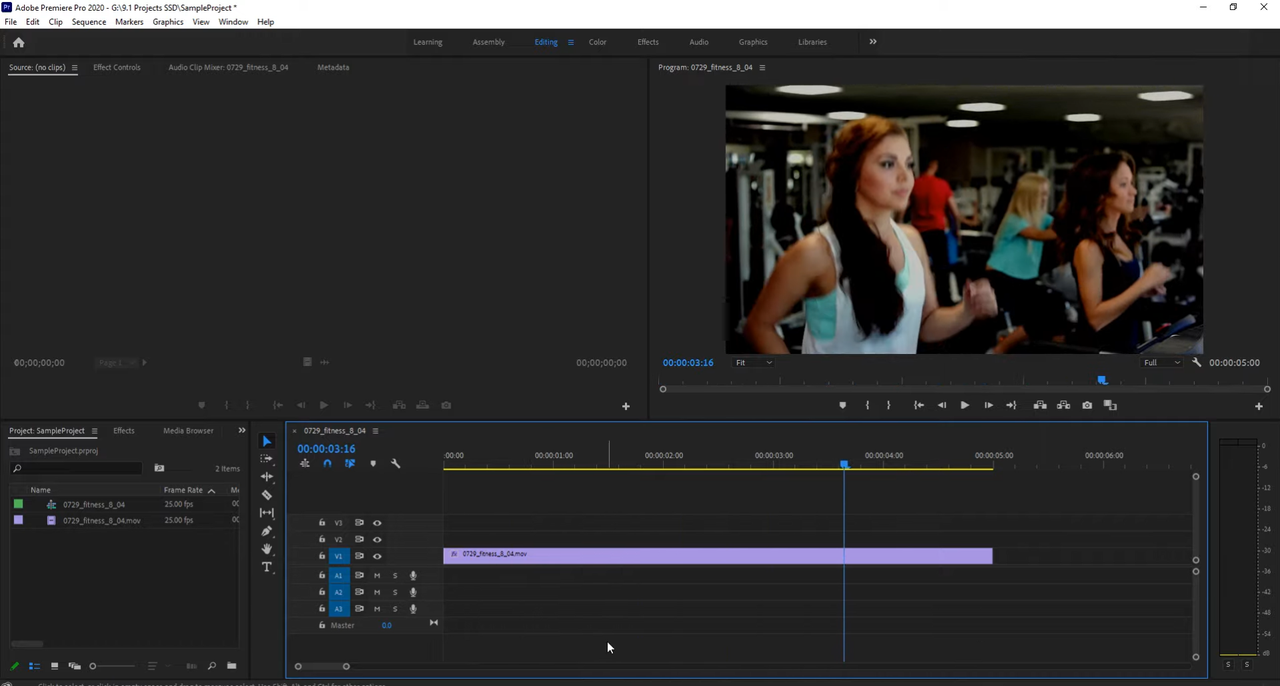Expand the workspace overflow chevron

[872, 42]
